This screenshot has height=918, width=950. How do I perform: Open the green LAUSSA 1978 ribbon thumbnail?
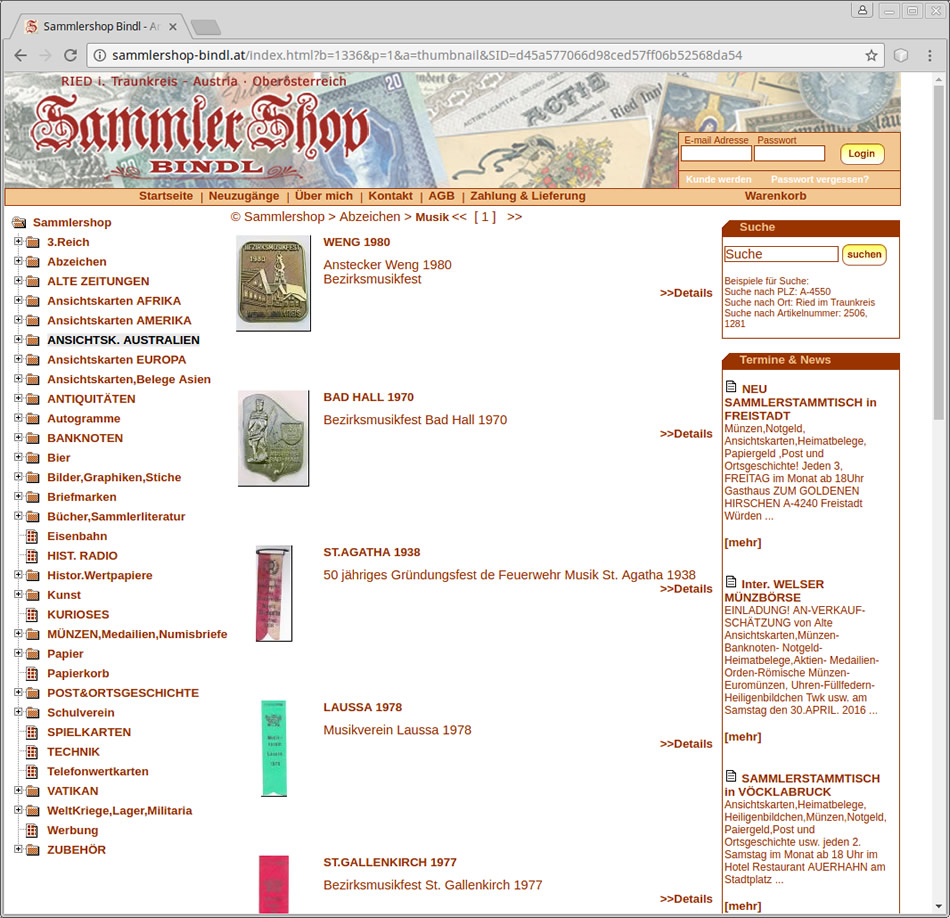[274, 748]
